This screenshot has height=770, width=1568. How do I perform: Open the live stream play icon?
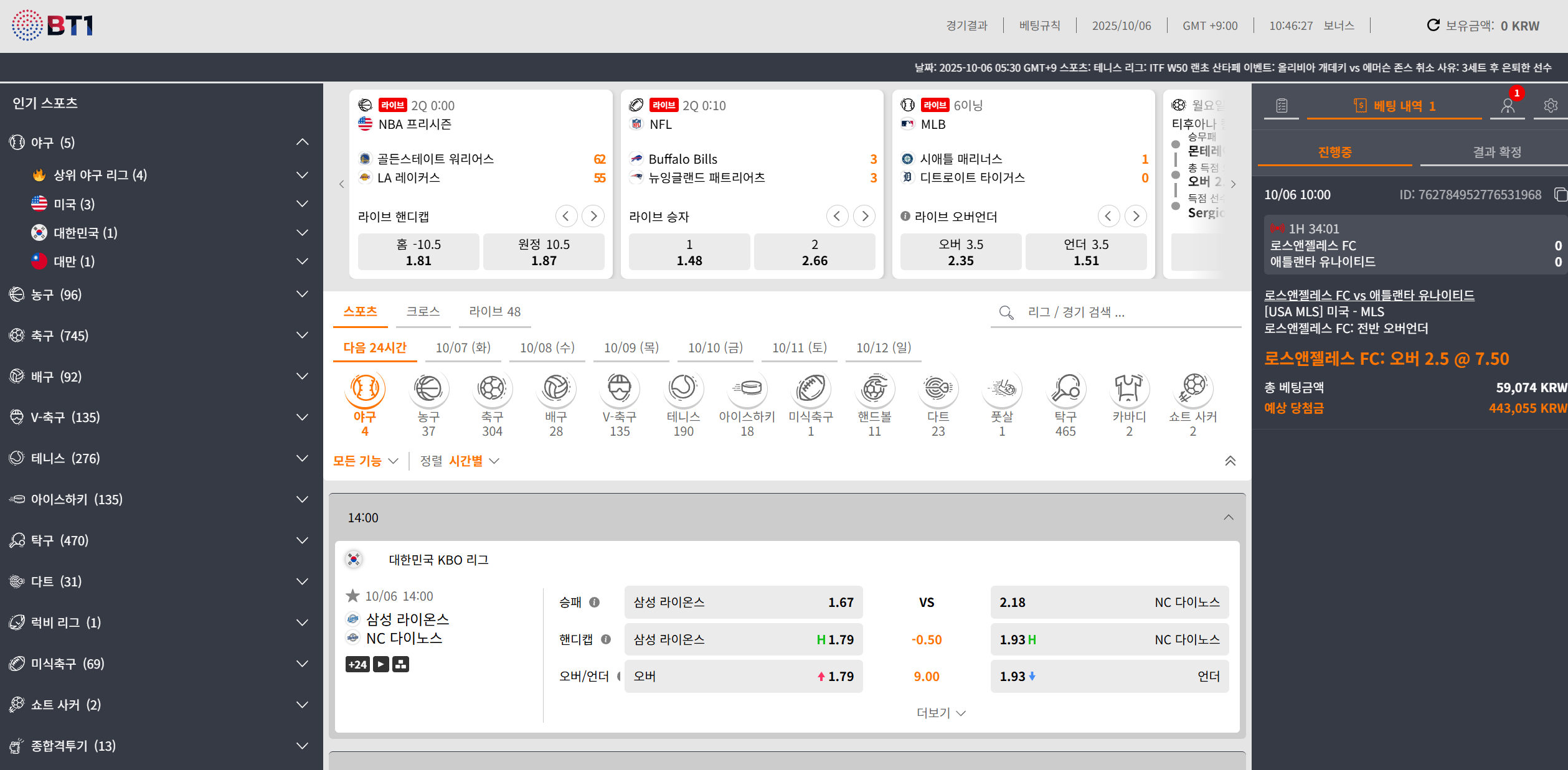pos(380,664)
